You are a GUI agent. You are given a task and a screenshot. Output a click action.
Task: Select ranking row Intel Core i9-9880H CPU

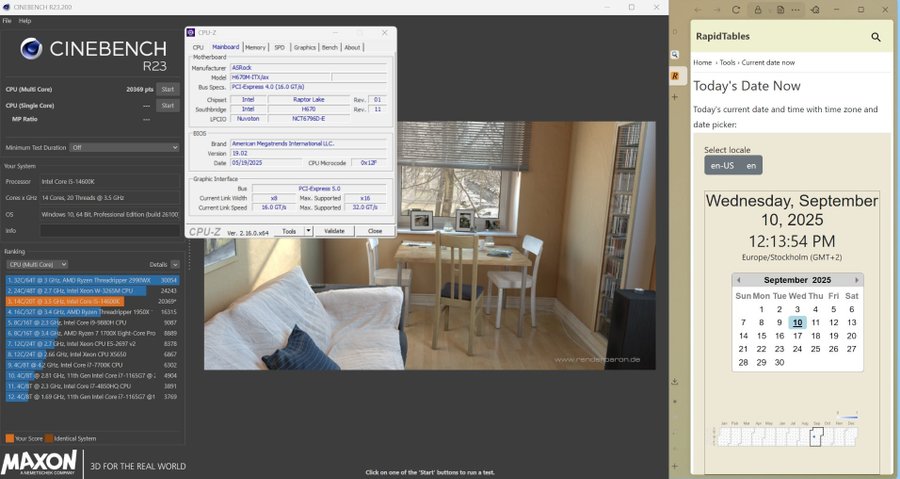click(x=92, y=322)
